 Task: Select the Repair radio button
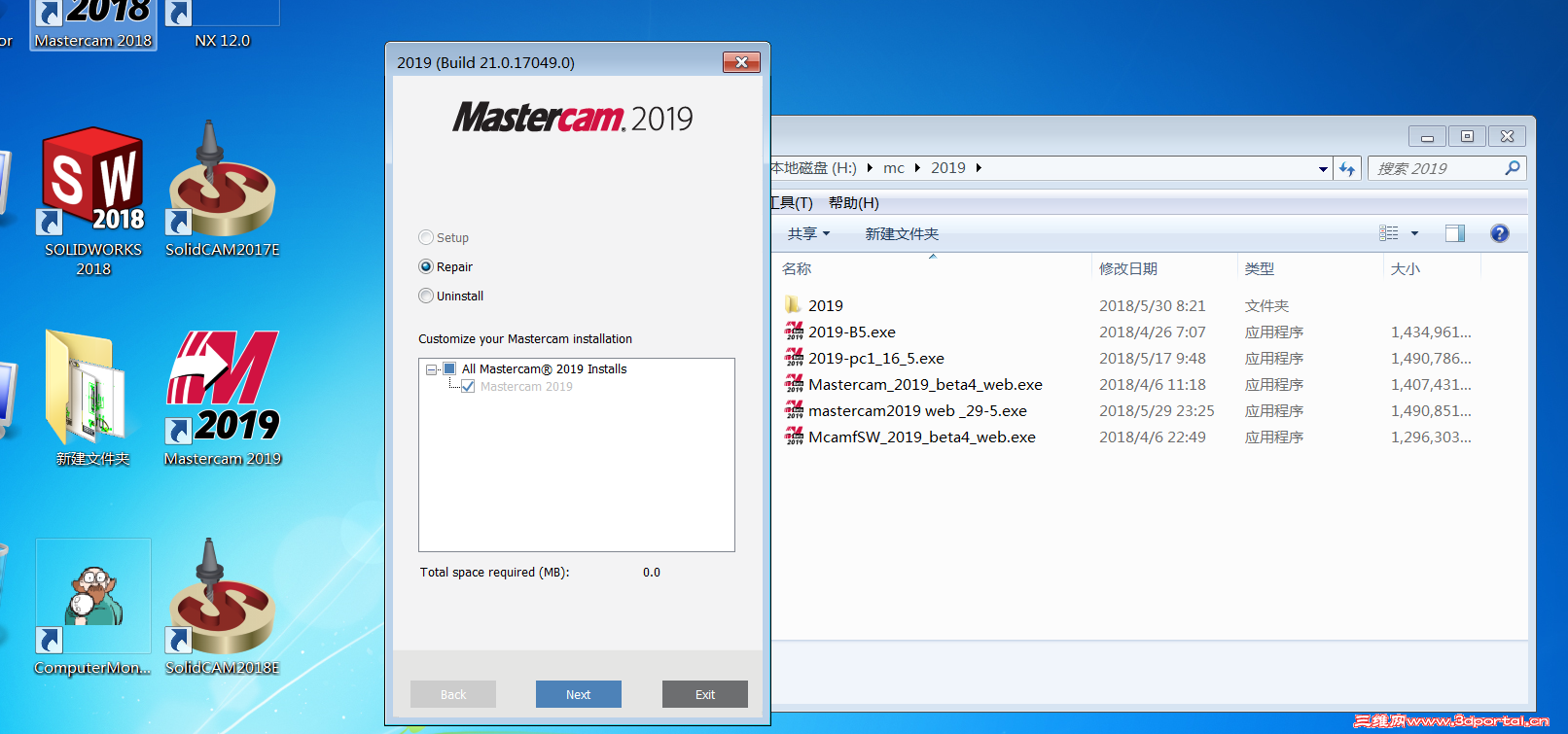tap(426, 266)
